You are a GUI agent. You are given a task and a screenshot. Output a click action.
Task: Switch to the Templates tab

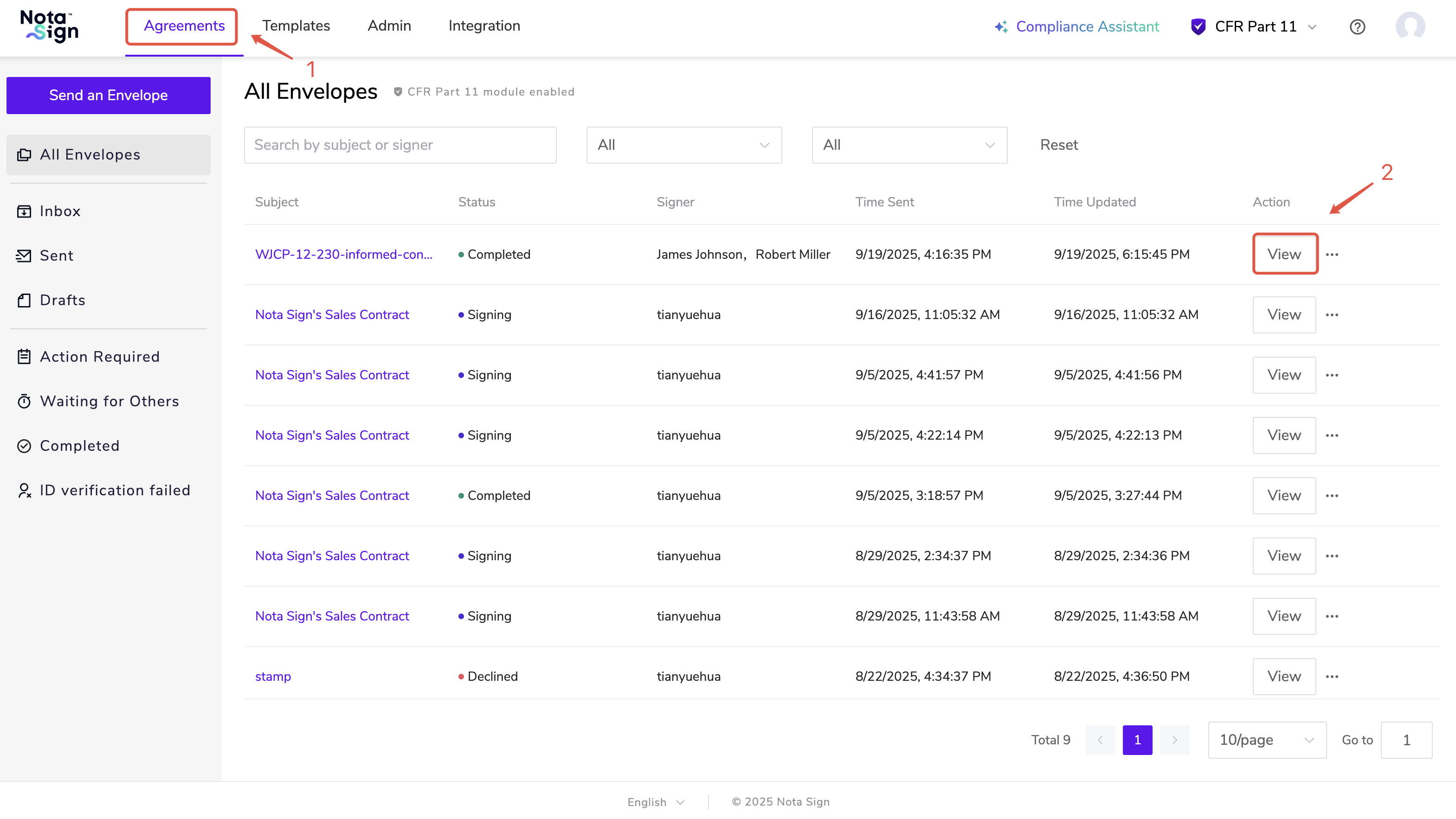click(296, 26)
